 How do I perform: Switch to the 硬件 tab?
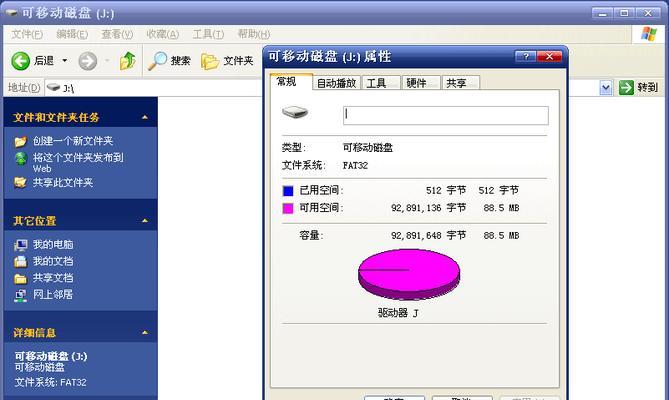tap(421, 83)
